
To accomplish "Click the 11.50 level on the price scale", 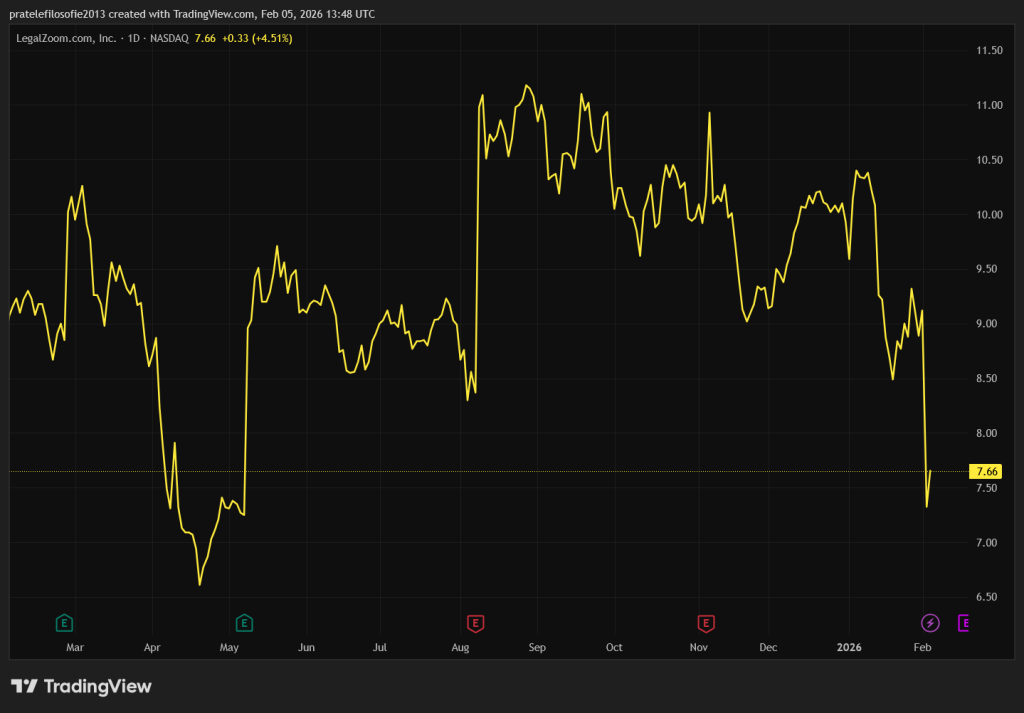I will [x=988, y=50].
